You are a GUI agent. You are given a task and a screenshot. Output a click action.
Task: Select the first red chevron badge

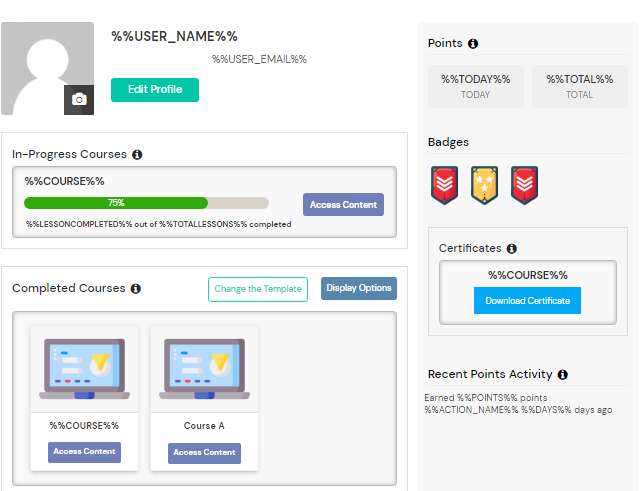pos(444,185)
